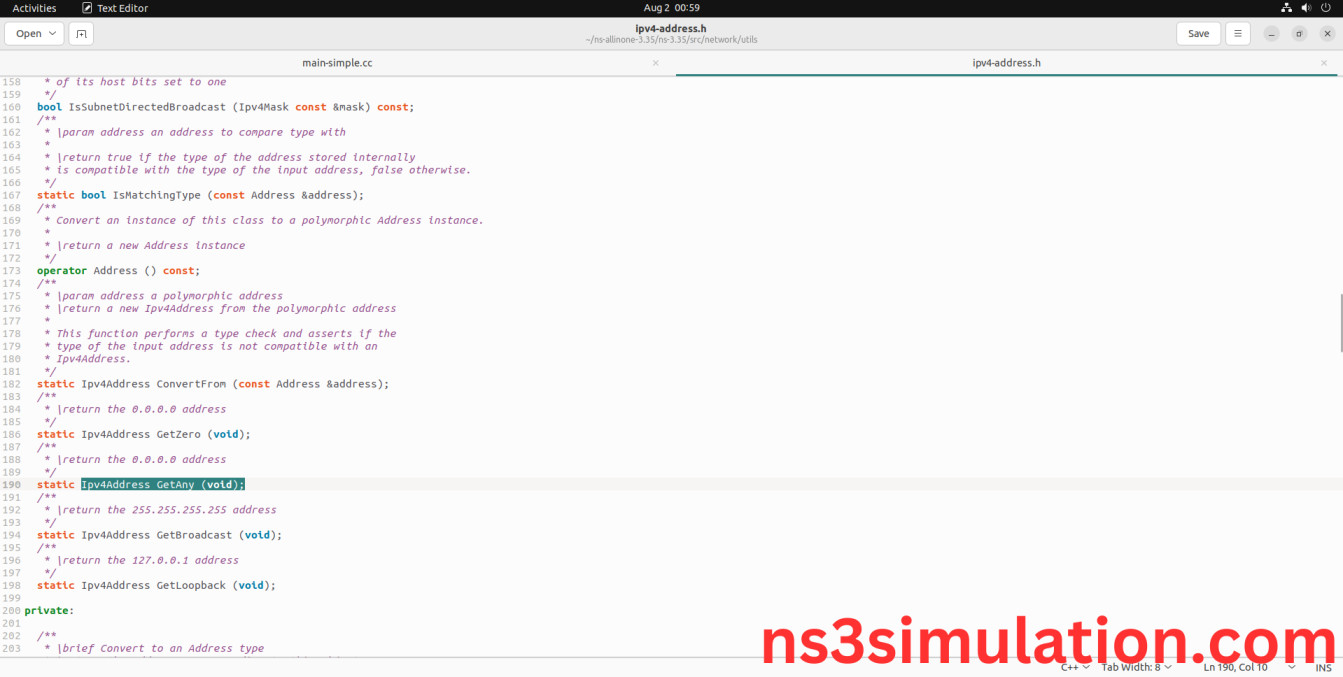This screenshot has height=677, width=1343.
Task: Select the ipv4-address.h tab
Action: pyautogui.click(x=1006, y=63)
